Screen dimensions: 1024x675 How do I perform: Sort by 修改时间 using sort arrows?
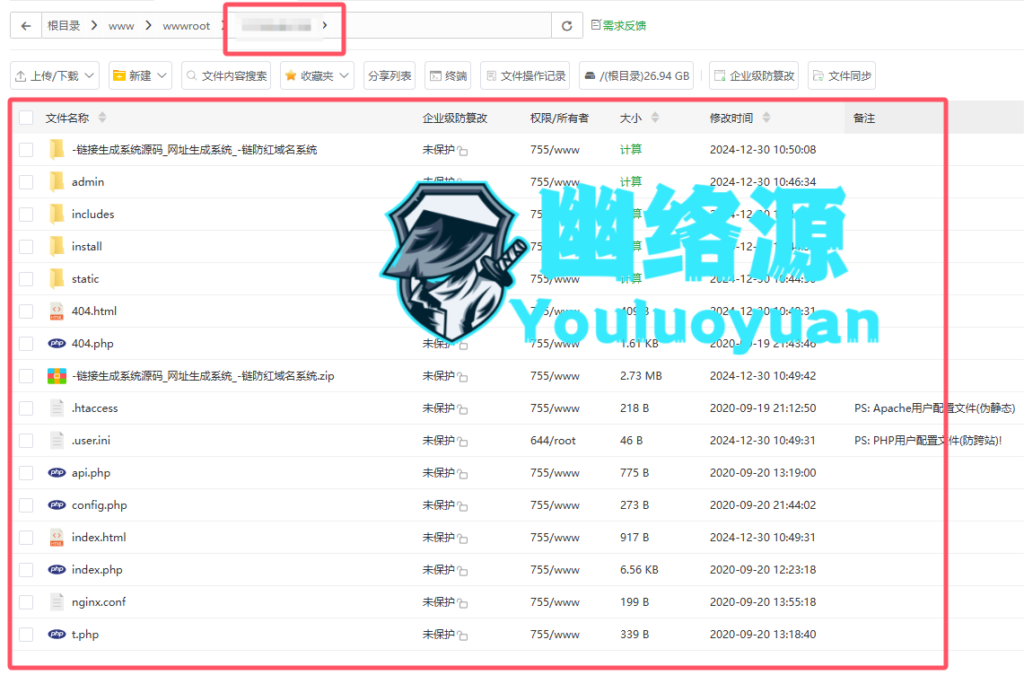[x=766, y=118]
